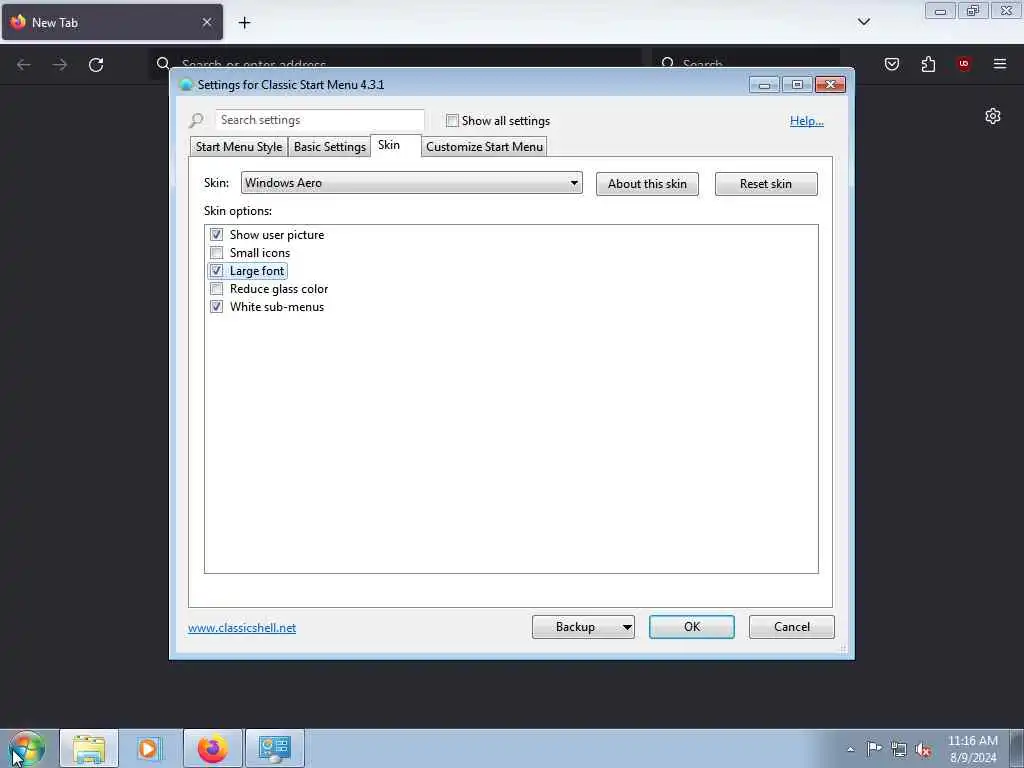Image resolution: width=1024 pixels, height=768 pixels.
Task: Close the Classic Start Menu settings window
Action: 830,84
